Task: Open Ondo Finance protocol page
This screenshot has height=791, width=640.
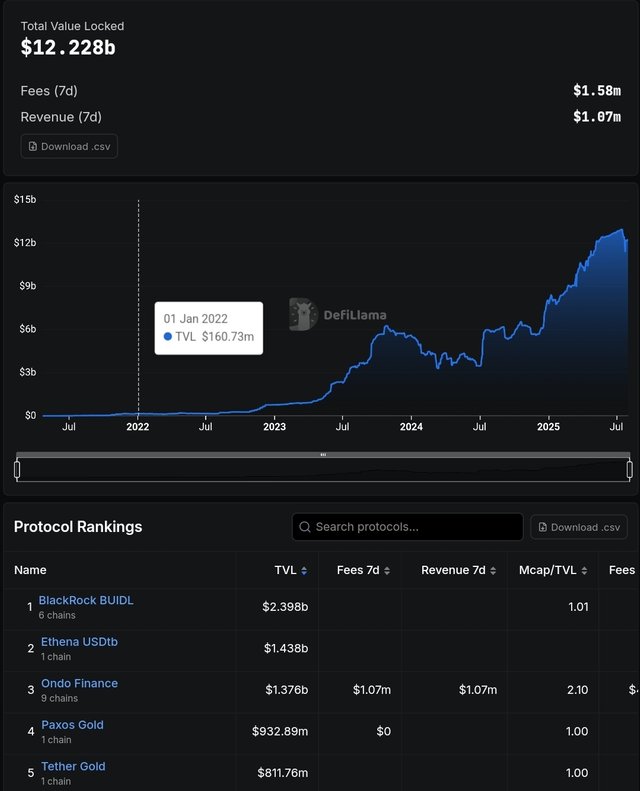Action: pyautogui.click(x=80, y=683)
